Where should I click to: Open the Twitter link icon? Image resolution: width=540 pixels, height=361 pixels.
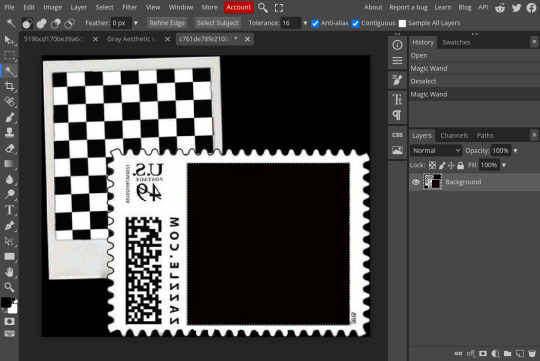point(516,8)
